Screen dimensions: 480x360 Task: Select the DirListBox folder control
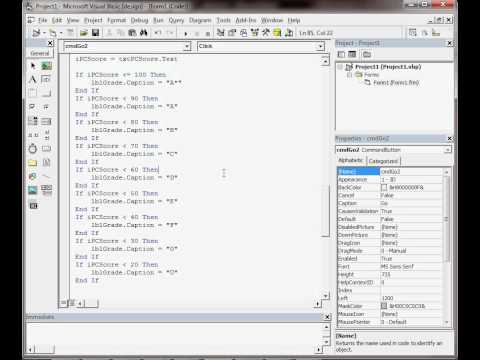pos(33,163)
